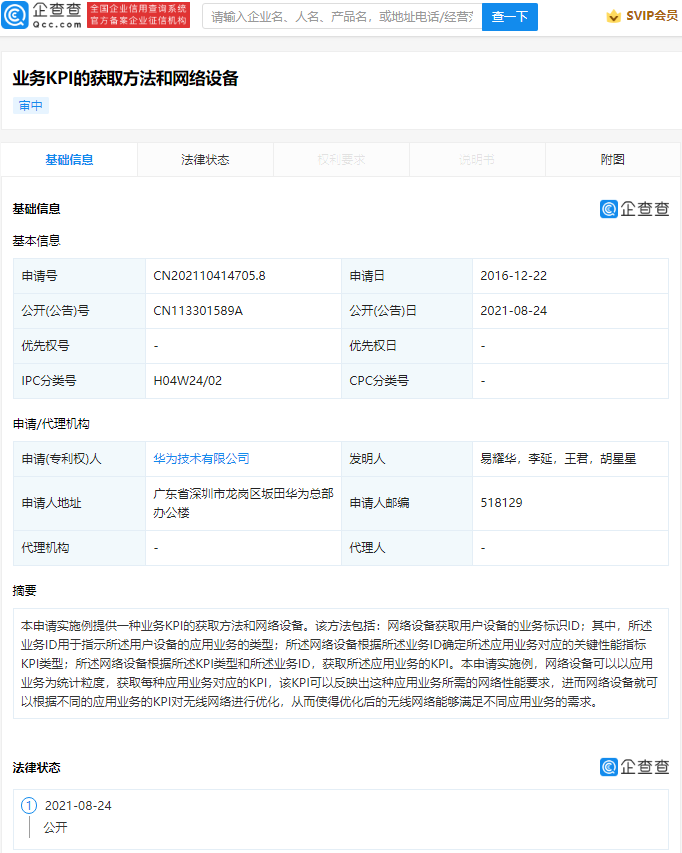
Task: Click the application number CN202110414705.8
Action: click(x=209, y=276)
